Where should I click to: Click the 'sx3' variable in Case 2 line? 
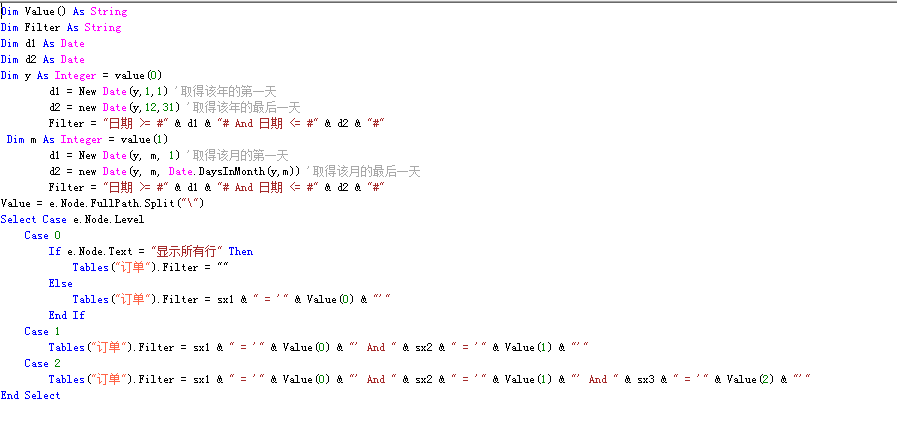click(645, 380)
